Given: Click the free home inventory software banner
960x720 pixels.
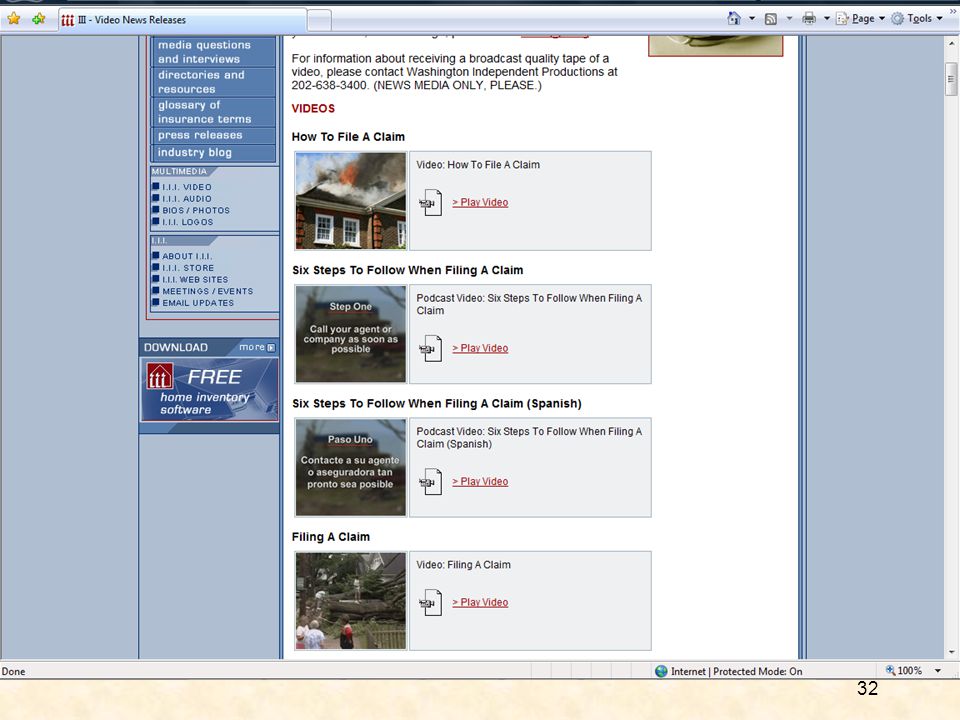Looking at the screenshot, I should pyautogui.click(x=209, y=390).
